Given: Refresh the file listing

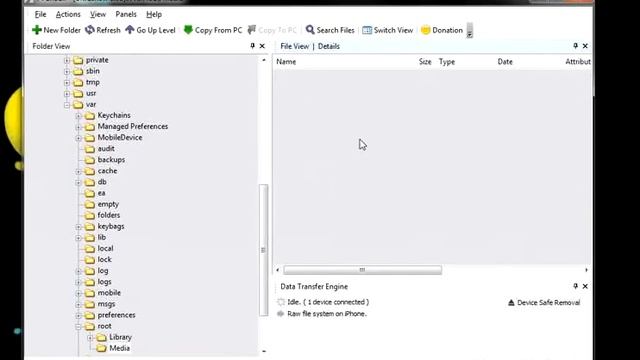Looking at the screenshot, I should click(103, 30).
